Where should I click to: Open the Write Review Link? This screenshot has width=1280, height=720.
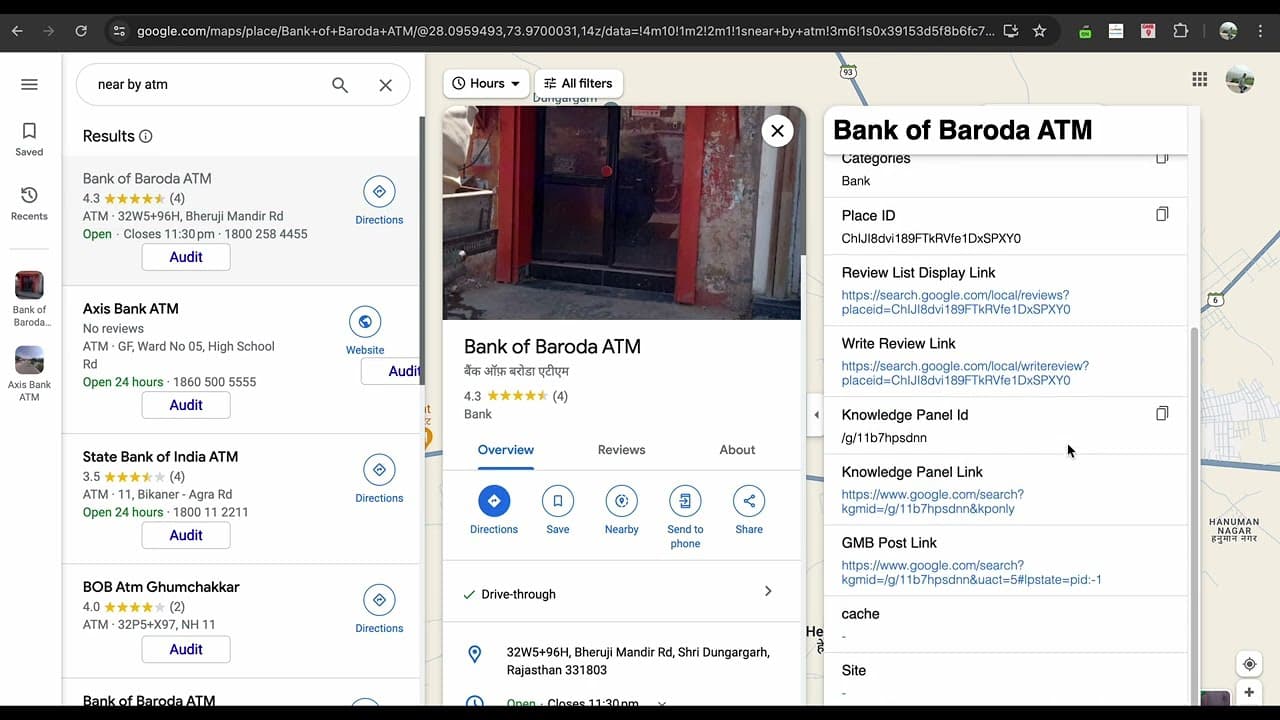click(965, 373)
